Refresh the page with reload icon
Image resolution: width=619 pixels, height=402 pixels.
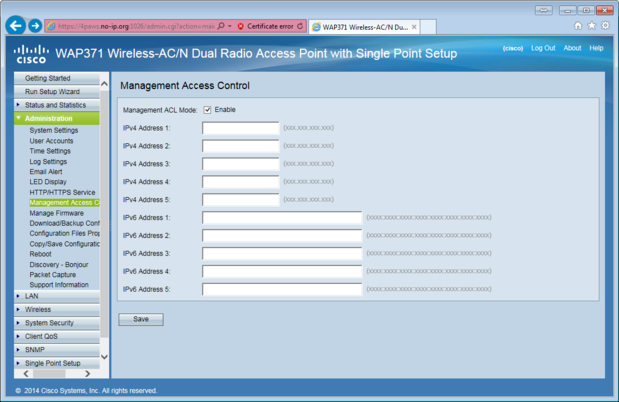300,26
